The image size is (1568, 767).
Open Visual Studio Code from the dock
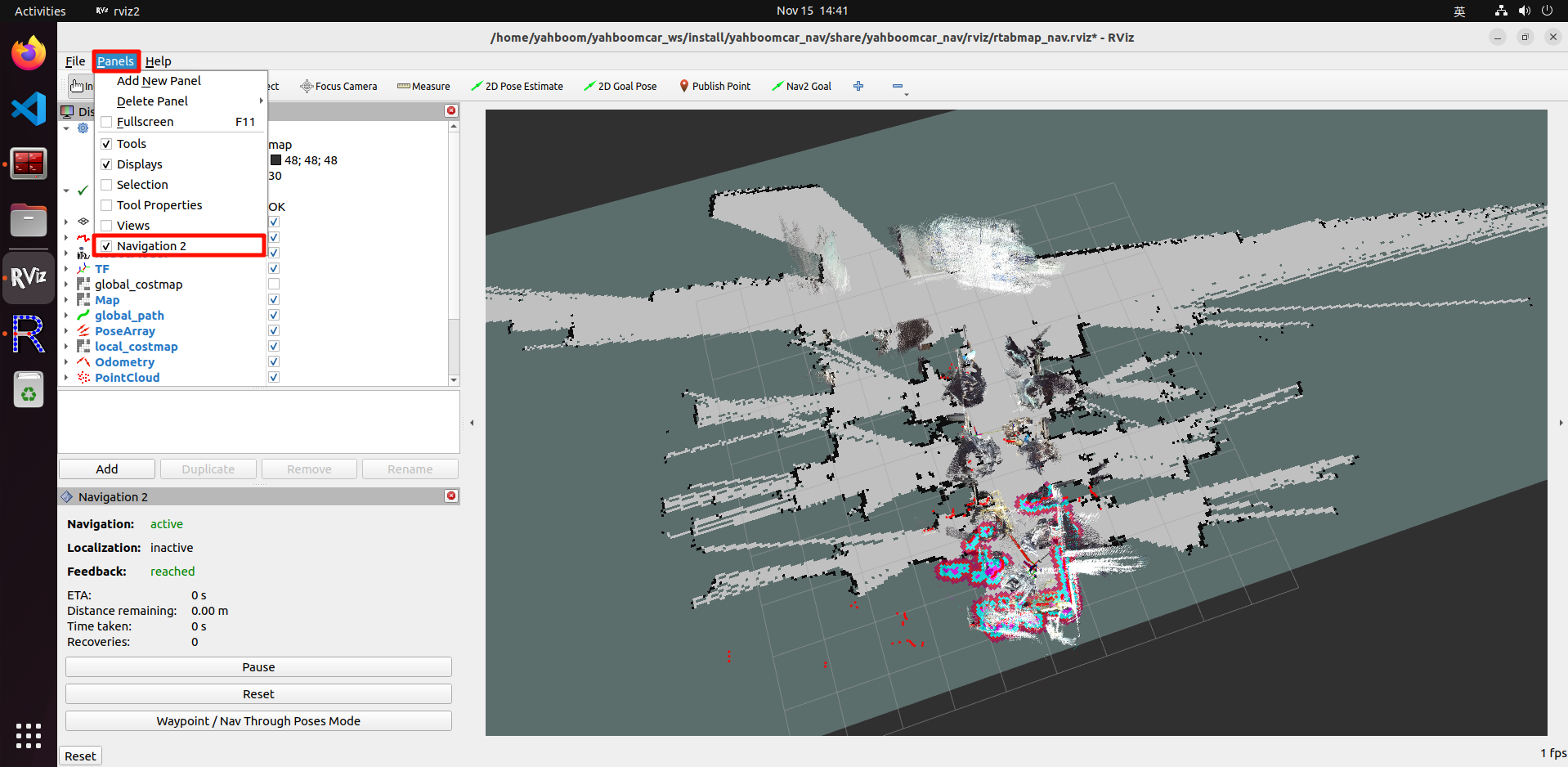29,109
